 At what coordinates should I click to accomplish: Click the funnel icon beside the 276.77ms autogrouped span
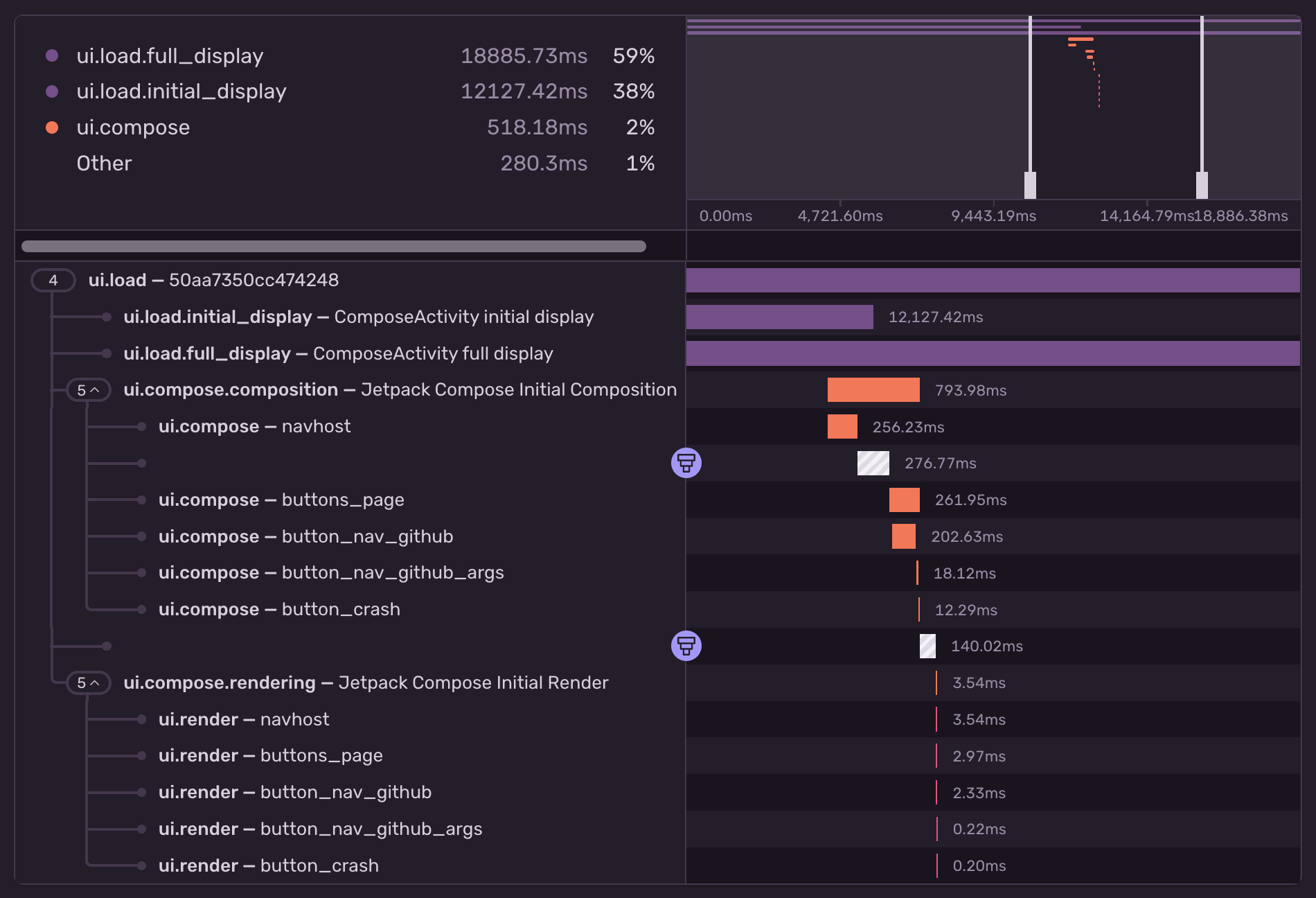685,462
